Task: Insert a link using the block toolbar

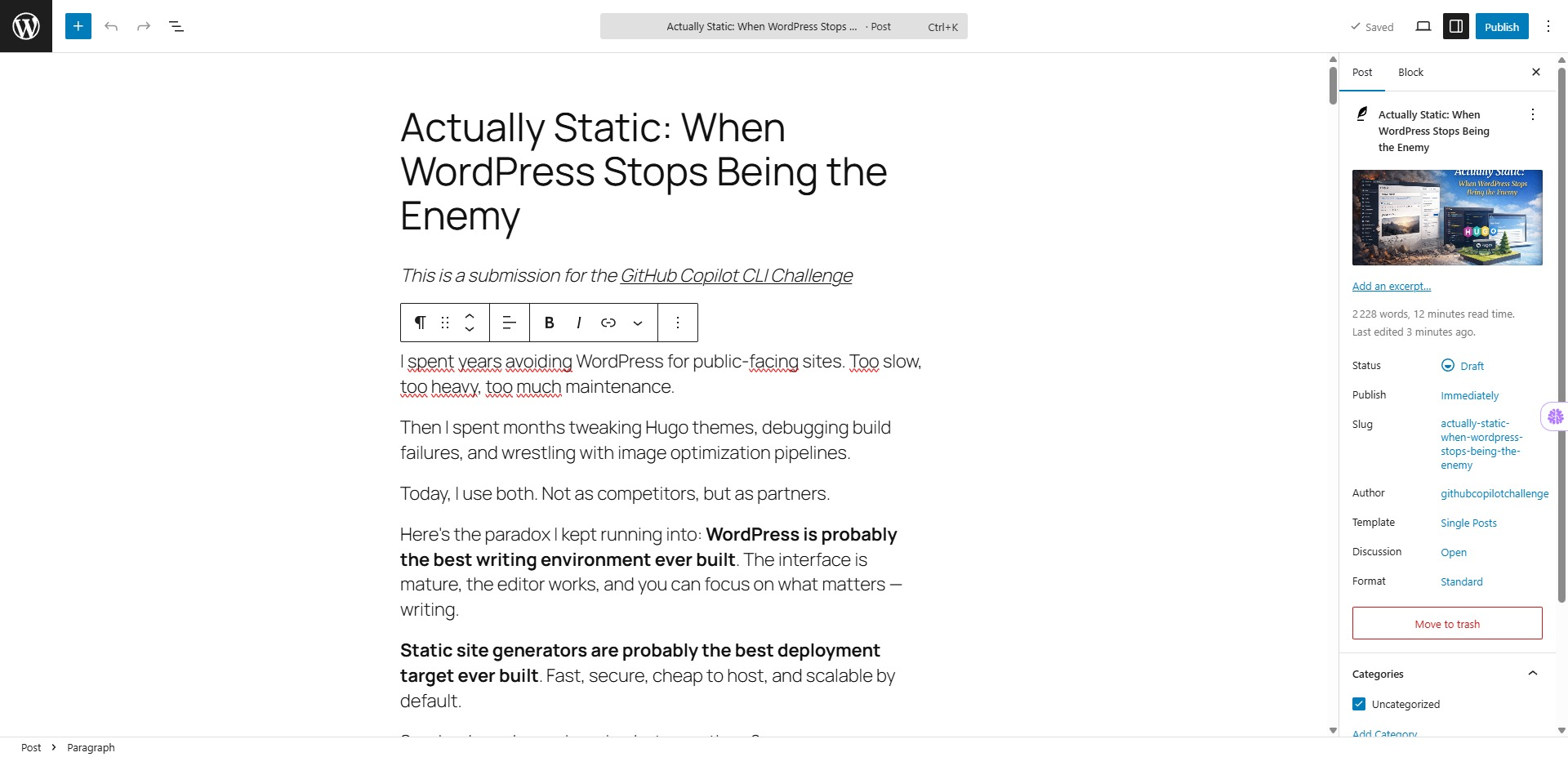Action: [608, 323]
